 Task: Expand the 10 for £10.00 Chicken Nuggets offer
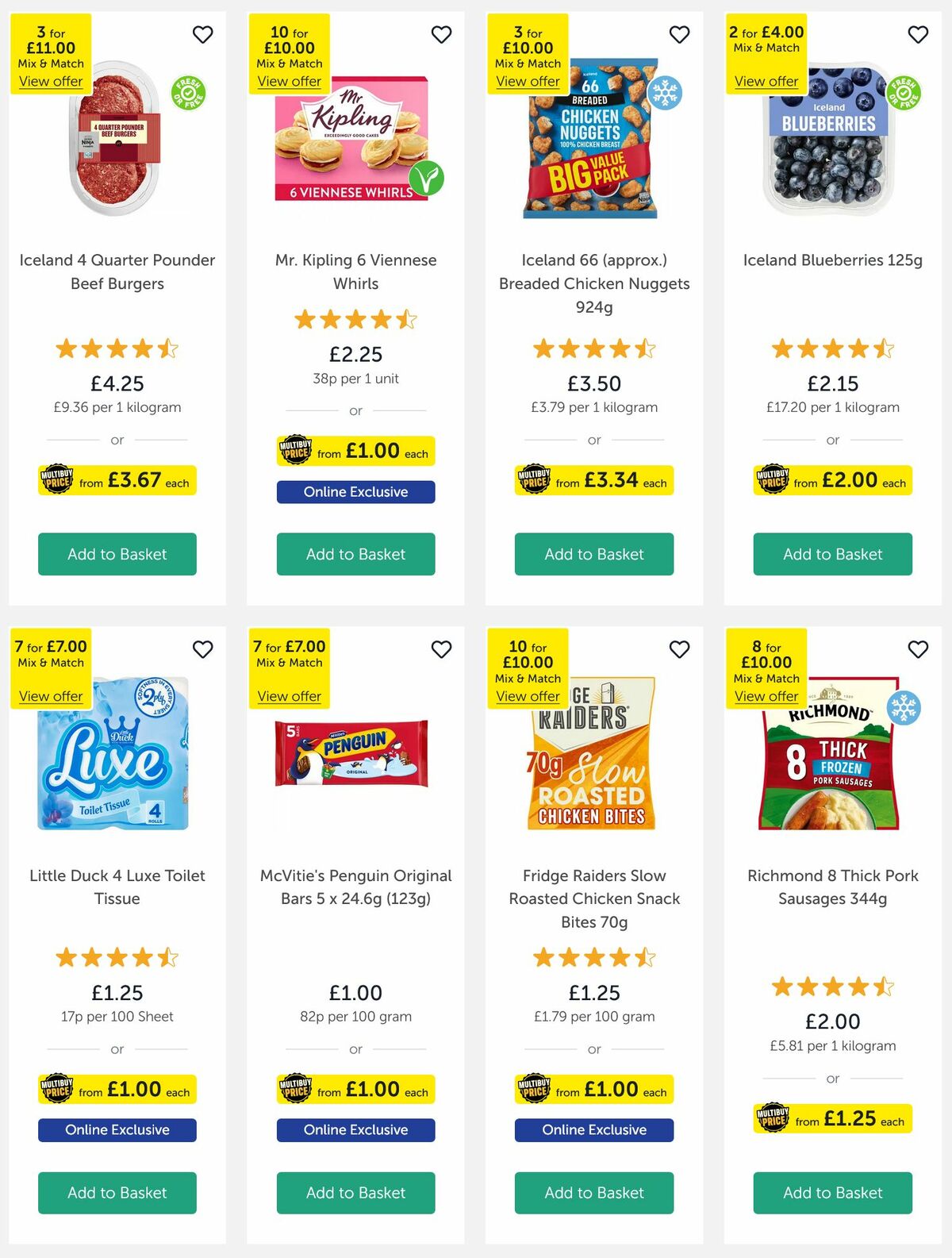point(528,82)
